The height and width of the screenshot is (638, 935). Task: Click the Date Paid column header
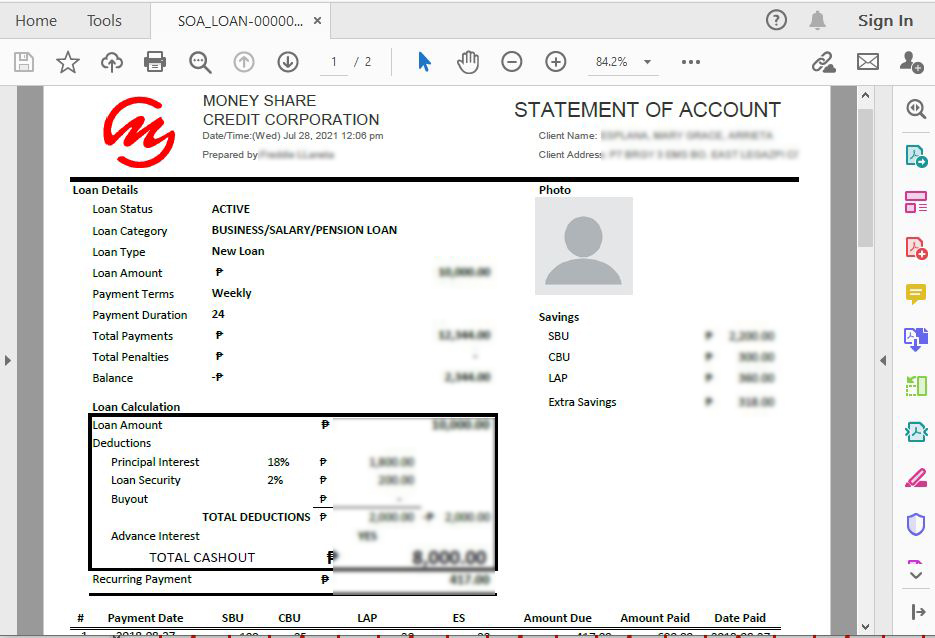[740, 618]
